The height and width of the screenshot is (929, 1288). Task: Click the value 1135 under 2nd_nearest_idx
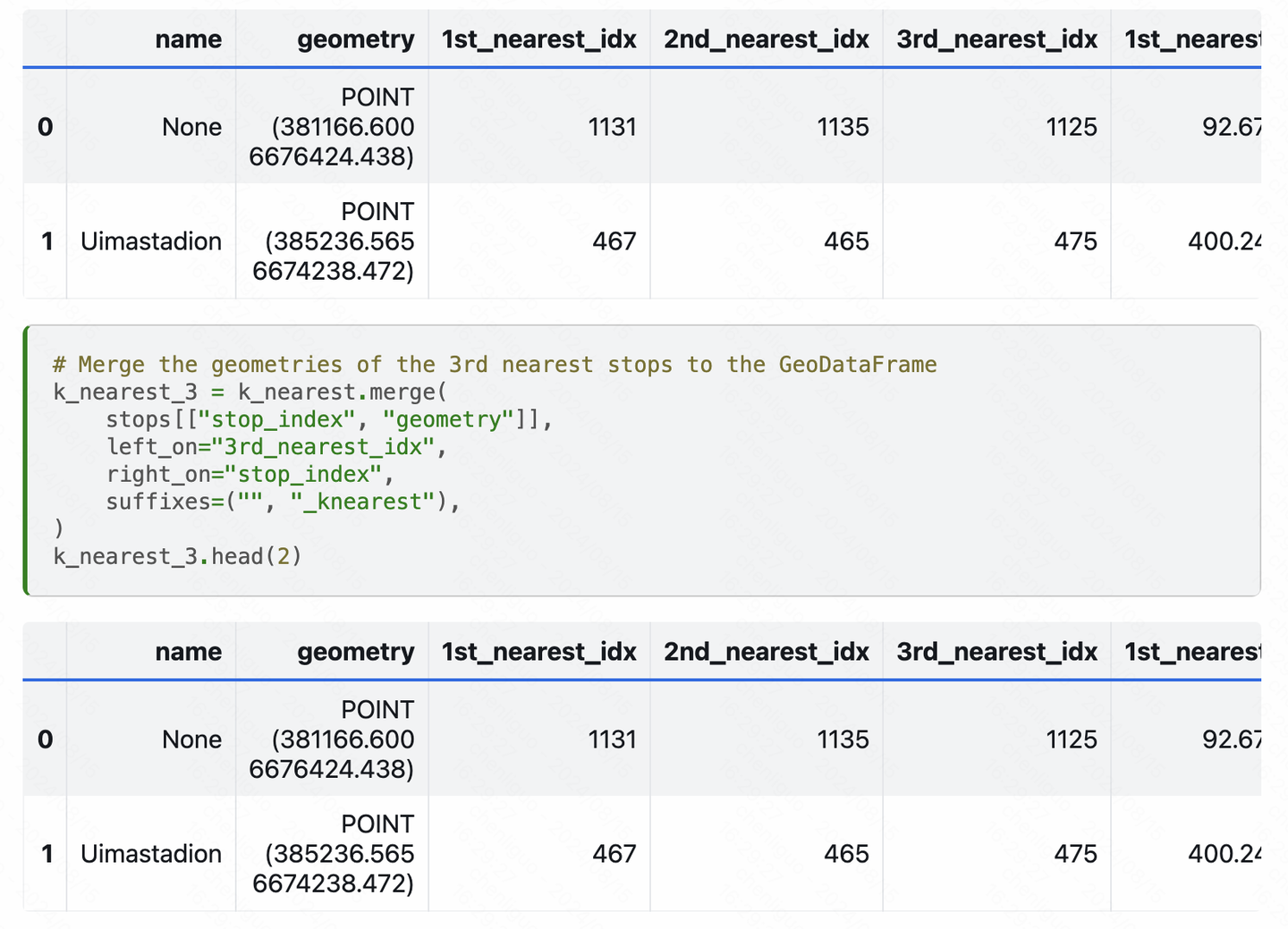pyautogui.click(x=843, y=126)
